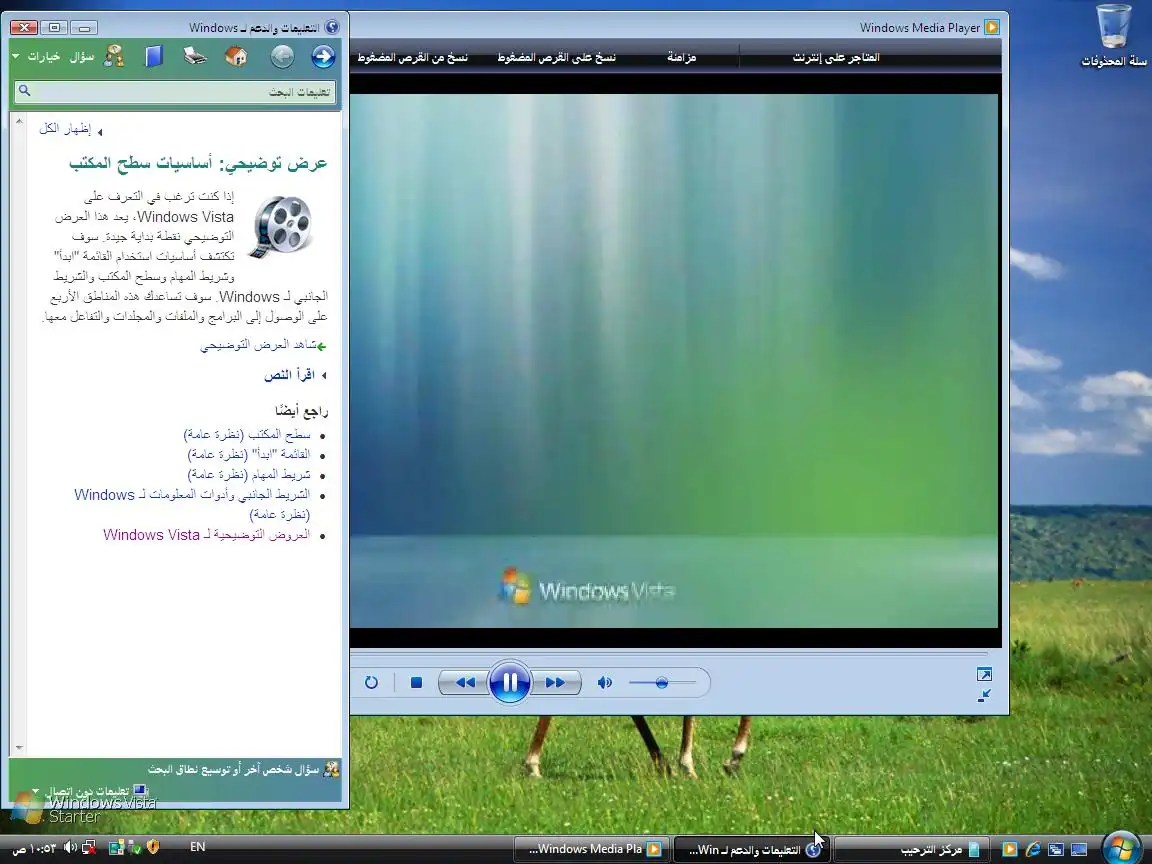The image size is (1152, 864).
Task: Click the taskbar clock showing ١٠:٥٣
Action: (x=35, y=849)
